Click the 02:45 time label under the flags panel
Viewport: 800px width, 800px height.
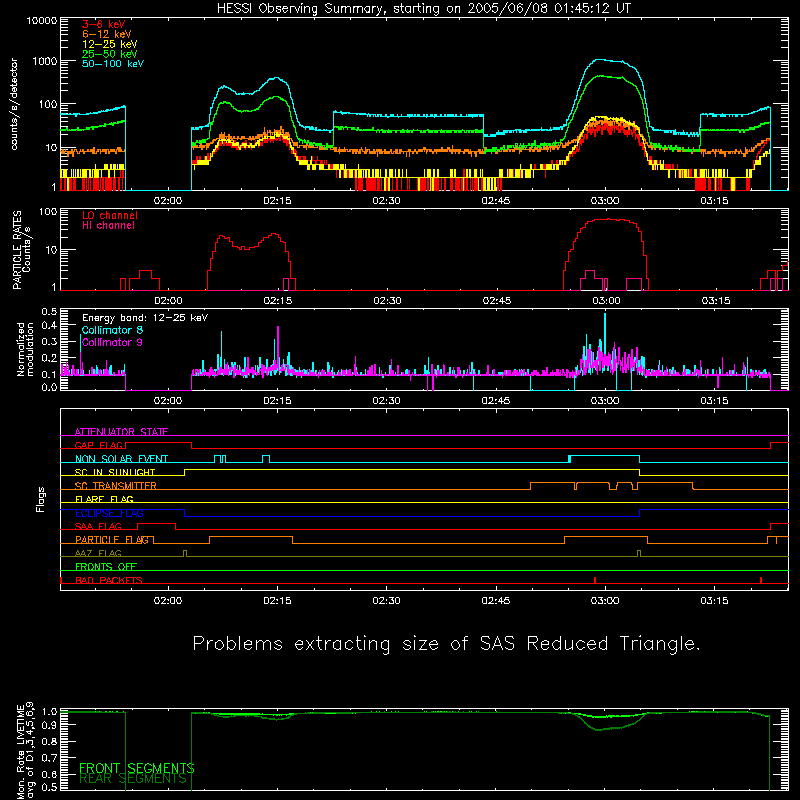pos(496,601)
